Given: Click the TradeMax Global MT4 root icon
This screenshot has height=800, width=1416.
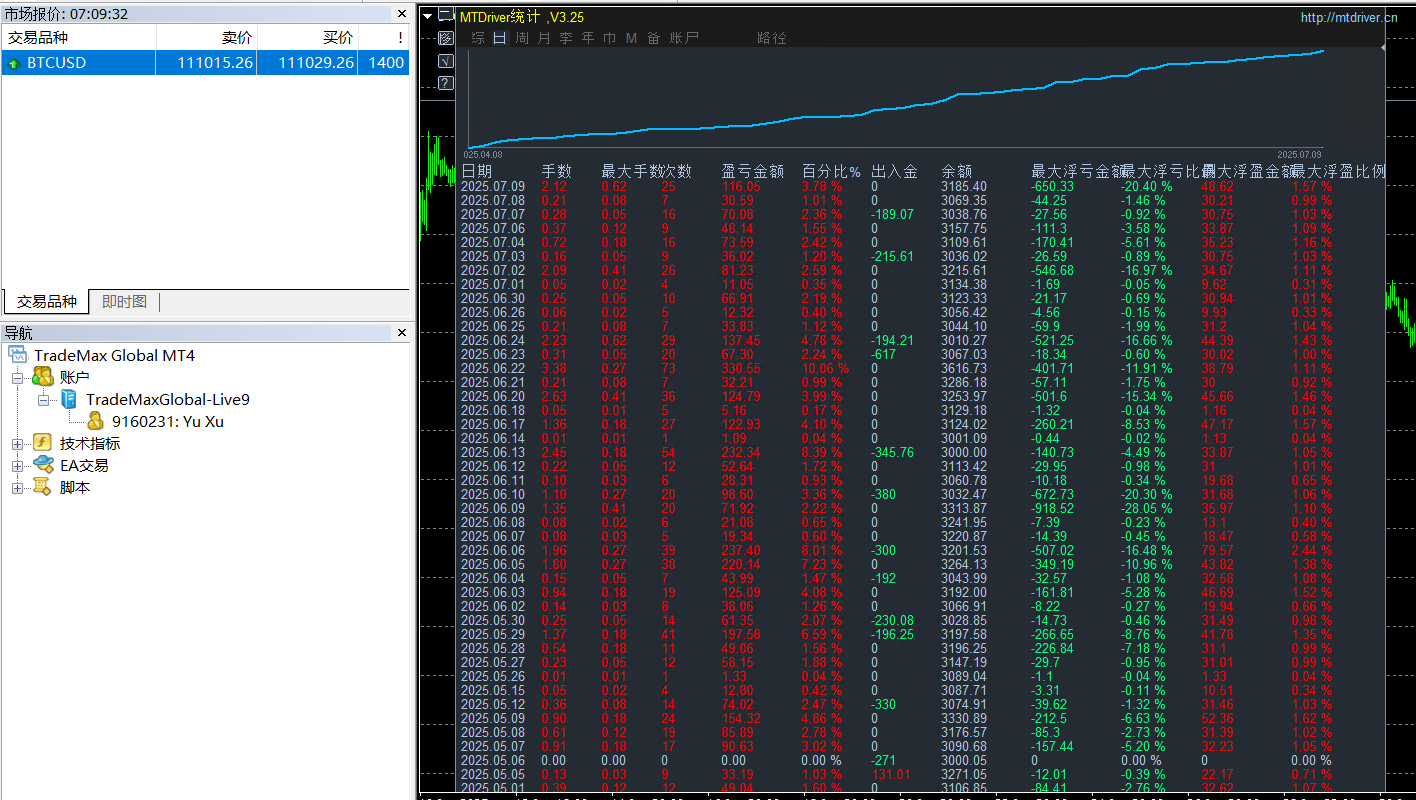Looking at the screenshot, I should click(x=19, y=355).
